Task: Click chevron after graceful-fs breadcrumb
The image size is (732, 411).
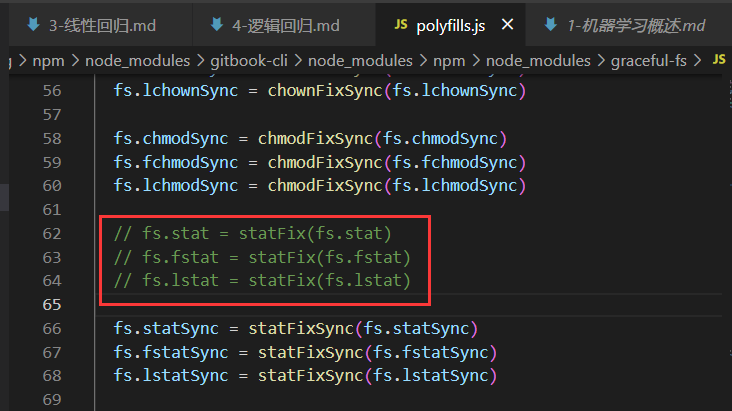Action: (x=698, y=60)
